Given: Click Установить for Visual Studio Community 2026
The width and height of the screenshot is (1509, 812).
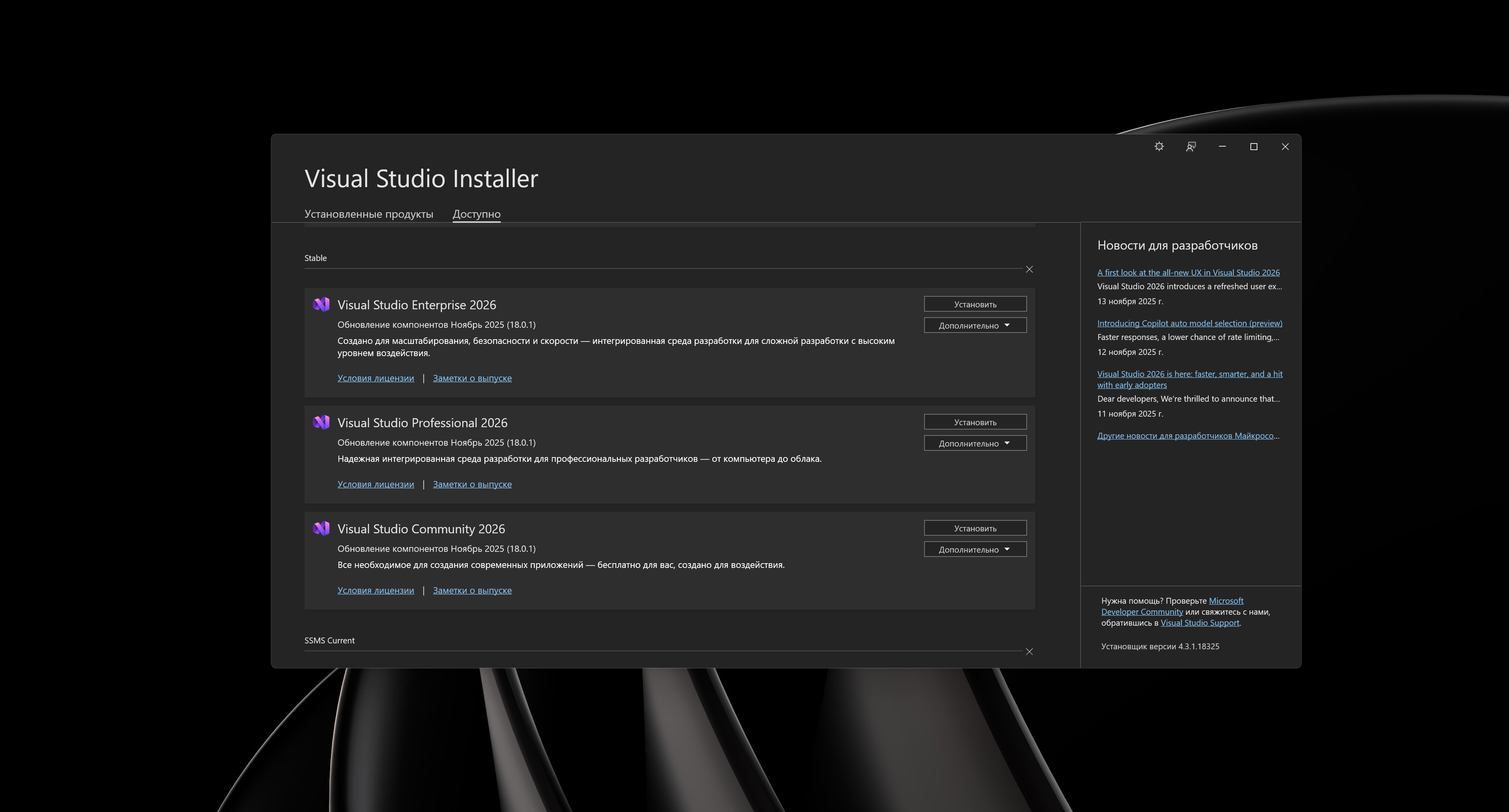Looking at the screenshot, I should (x=975, y=528).
